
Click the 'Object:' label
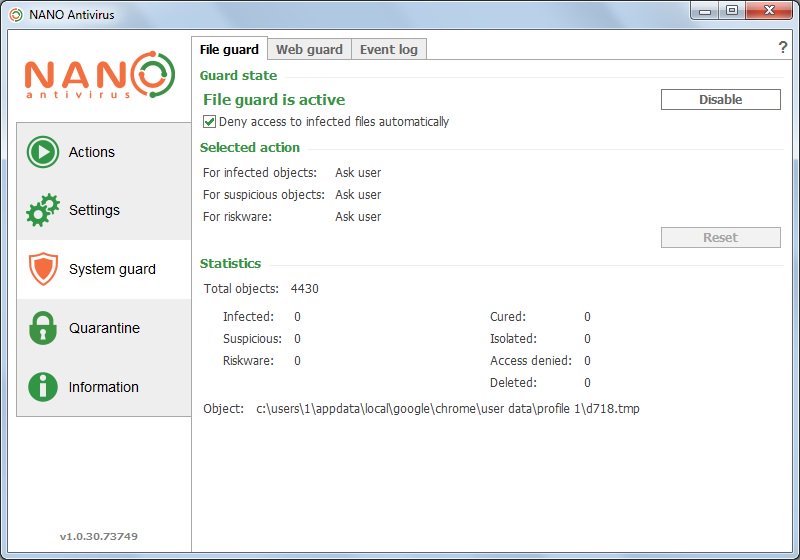pyautogui.click(x=223, y=409)
